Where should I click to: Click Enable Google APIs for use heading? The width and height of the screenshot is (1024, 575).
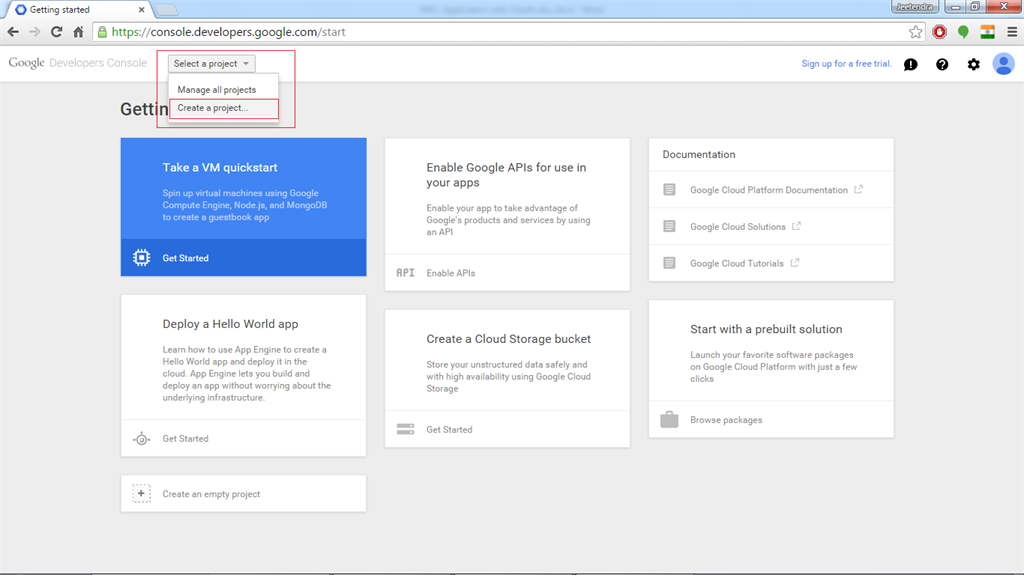[x=507, y=175]
